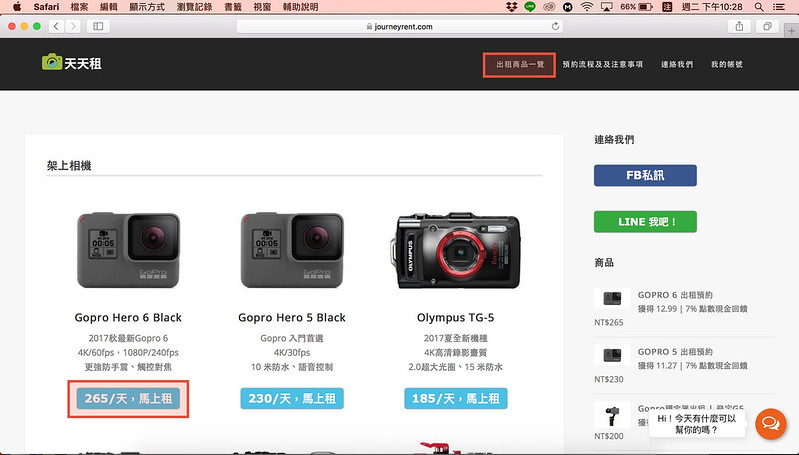Open a new tab with plus button
The height and width of the screenshot is (455, 799).
click(x=791, y=31)
